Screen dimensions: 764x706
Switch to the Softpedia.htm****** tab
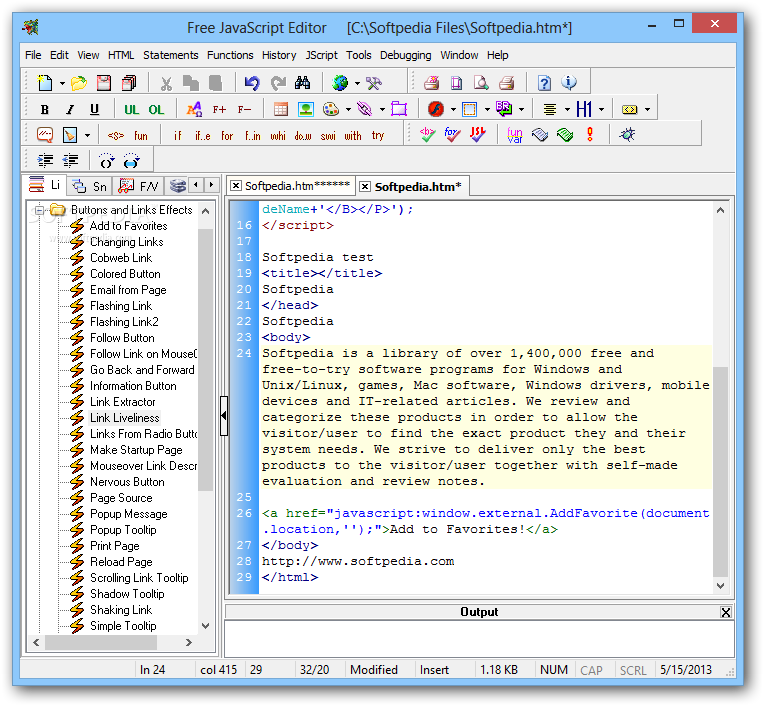tap(297, 186)
